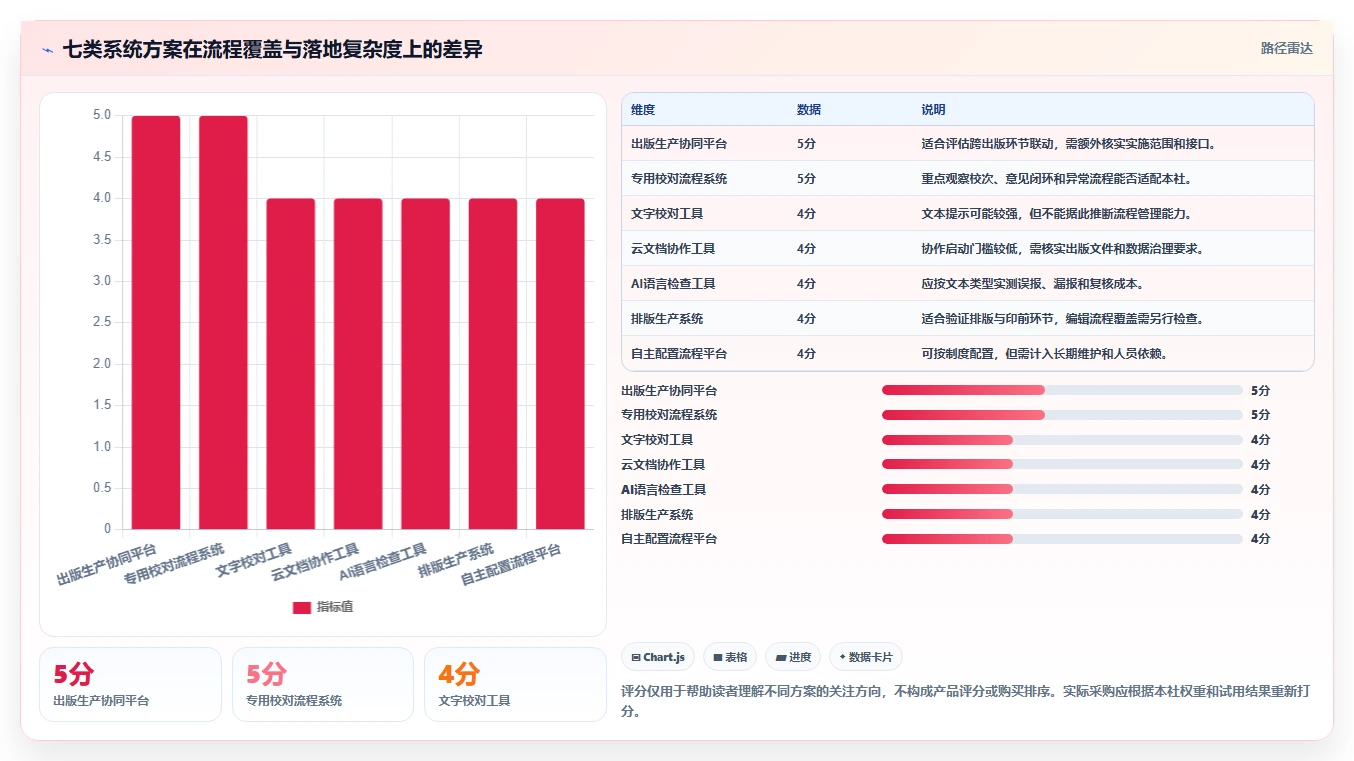Click the 文字校对工具 progress bar
The width and height of the screenshot is (1354, 761).
pos(1062,440)
